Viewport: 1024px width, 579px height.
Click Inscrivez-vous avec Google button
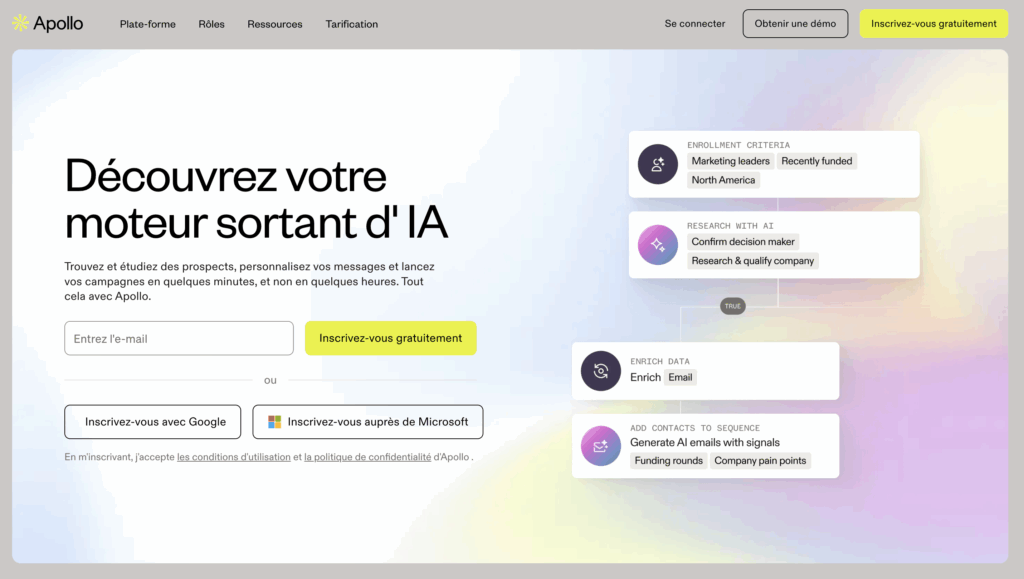[153, 422]
